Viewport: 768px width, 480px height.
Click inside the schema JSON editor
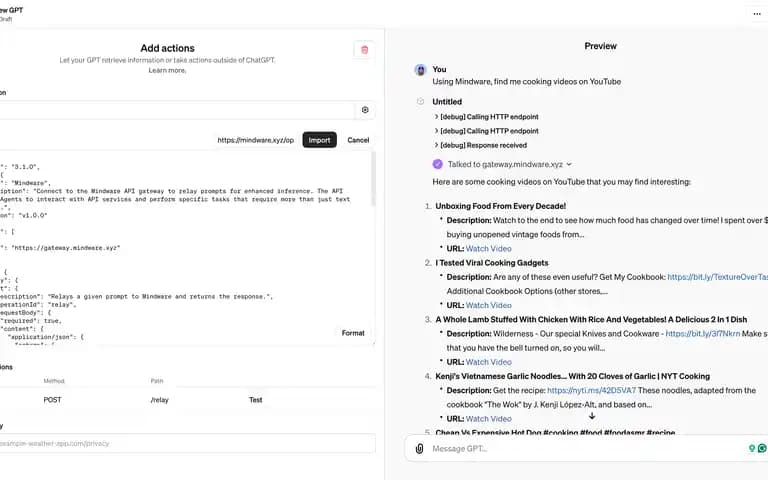coord(184,248)
